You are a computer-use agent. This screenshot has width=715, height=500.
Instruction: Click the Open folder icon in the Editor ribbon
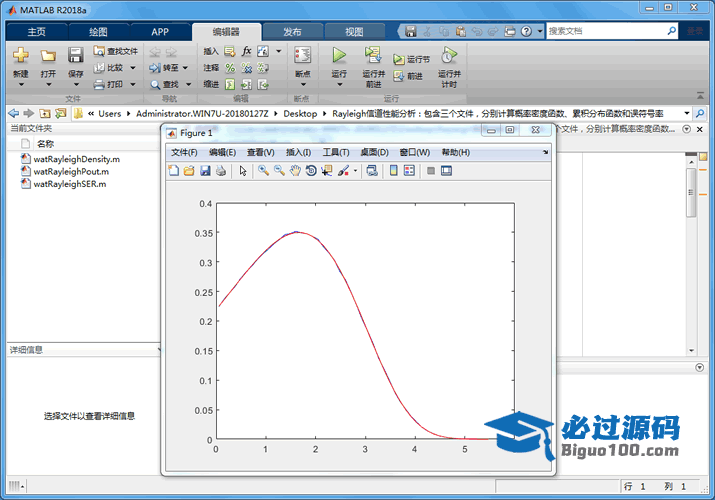click(48, 56)
